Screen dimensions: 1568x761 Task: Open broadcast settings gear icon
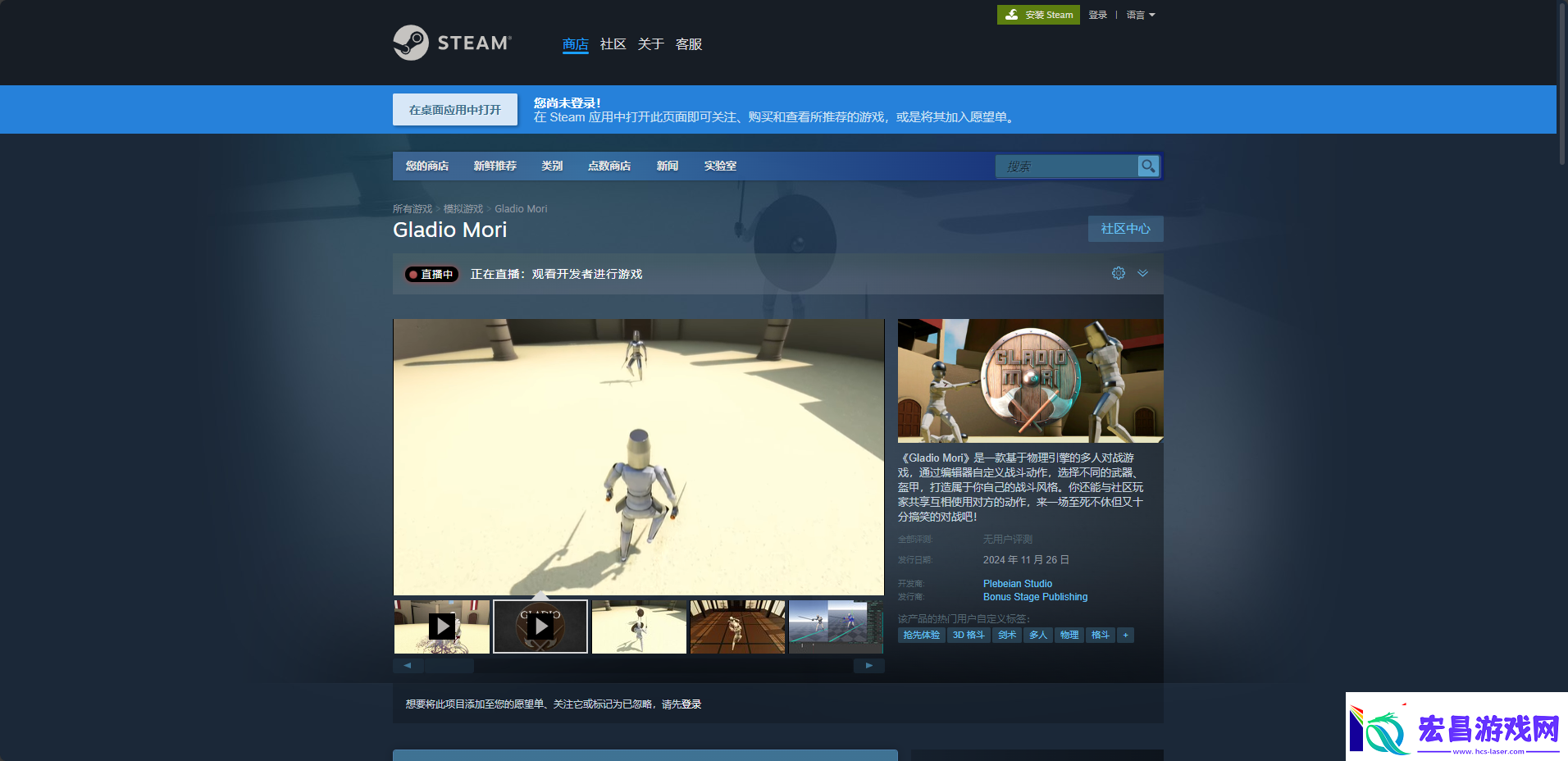1119,273
